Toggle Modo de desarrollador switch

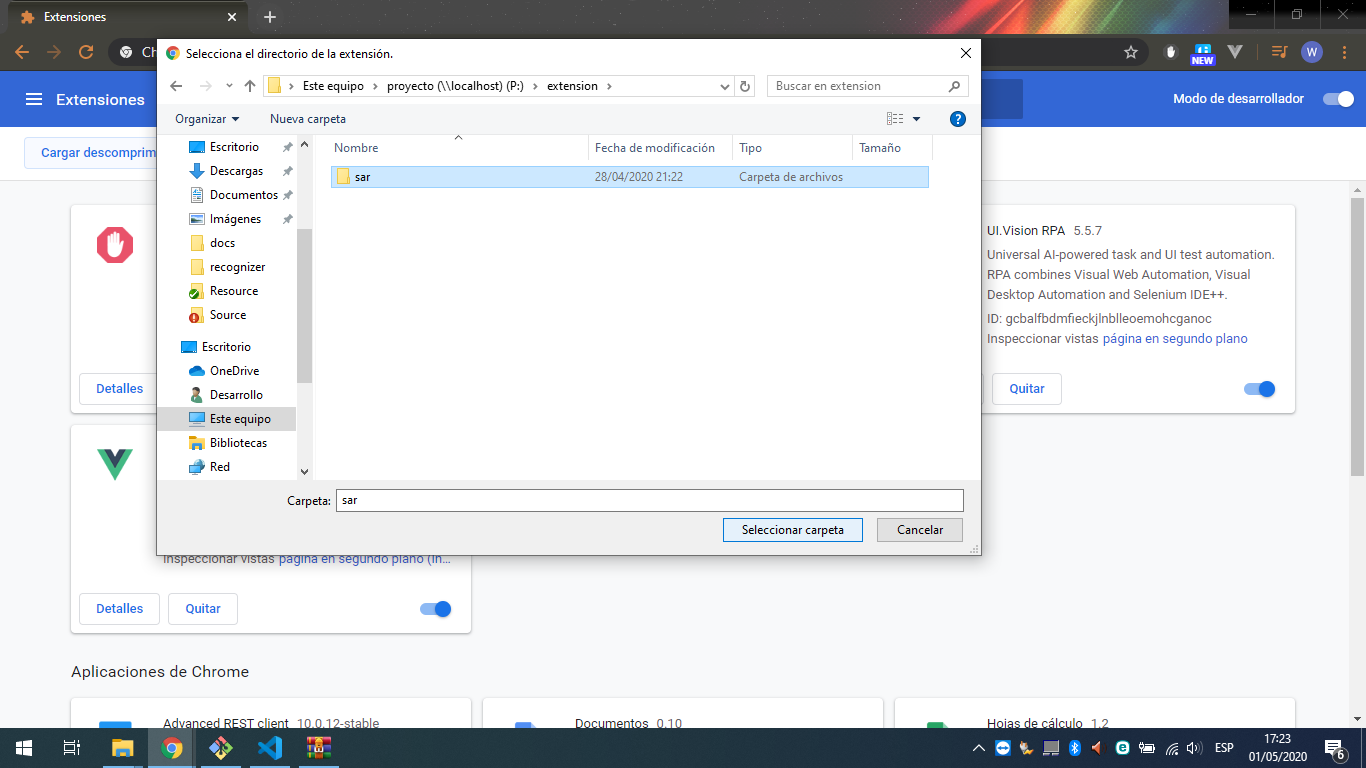(1338, 99)
